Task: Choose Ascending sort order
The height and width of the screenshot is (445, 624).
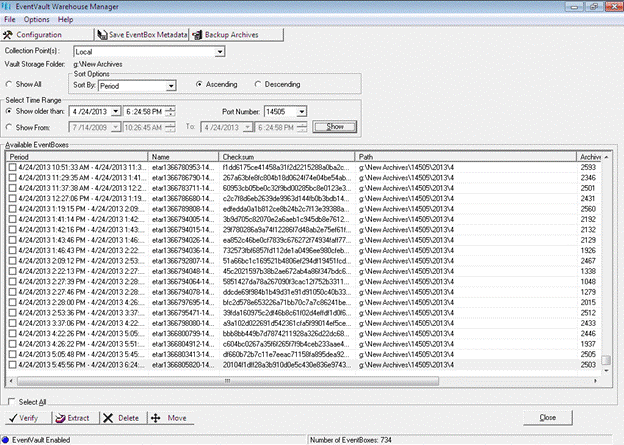Action: (199, 84)
